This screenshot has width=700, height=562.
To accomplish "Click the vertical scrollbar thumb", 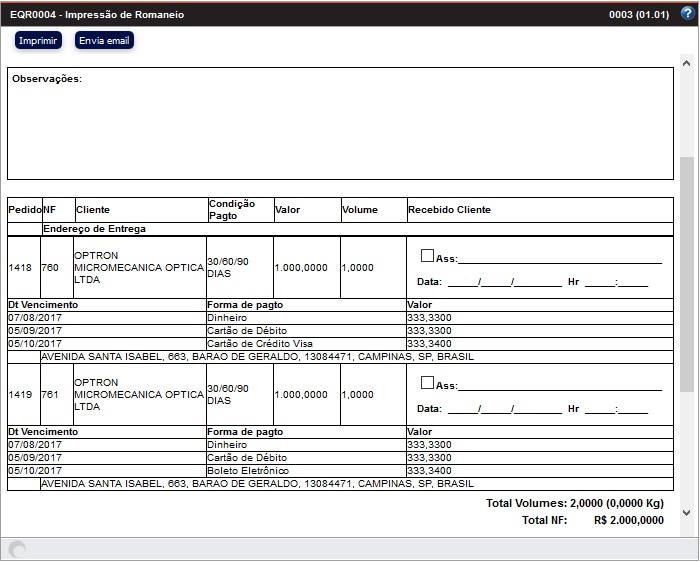I will 686,275.
